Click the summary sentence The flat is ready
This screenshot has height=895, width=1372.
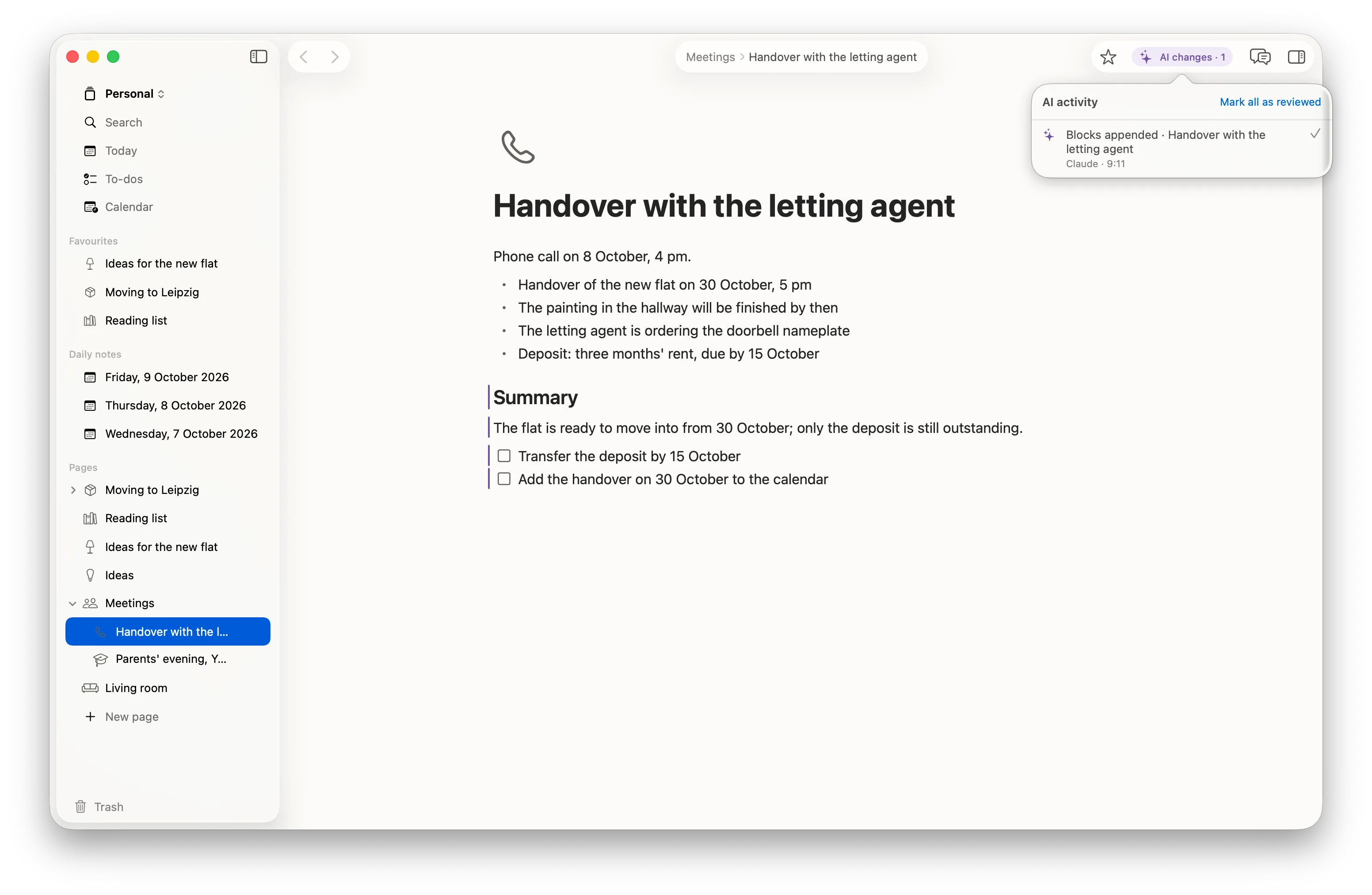pyautogui.click(x=758, y=428)
